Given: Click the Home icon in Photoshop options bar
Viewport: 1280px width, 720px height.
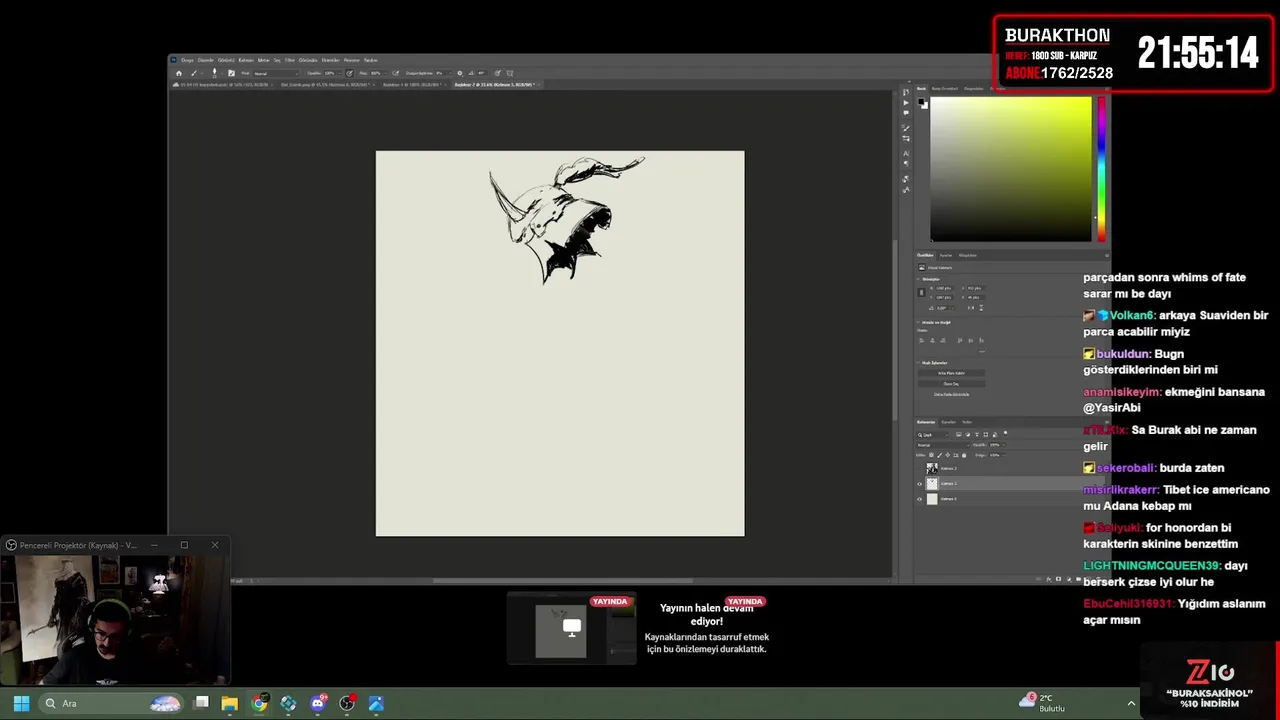Looking at the screenshot, I should click(179, 73).
